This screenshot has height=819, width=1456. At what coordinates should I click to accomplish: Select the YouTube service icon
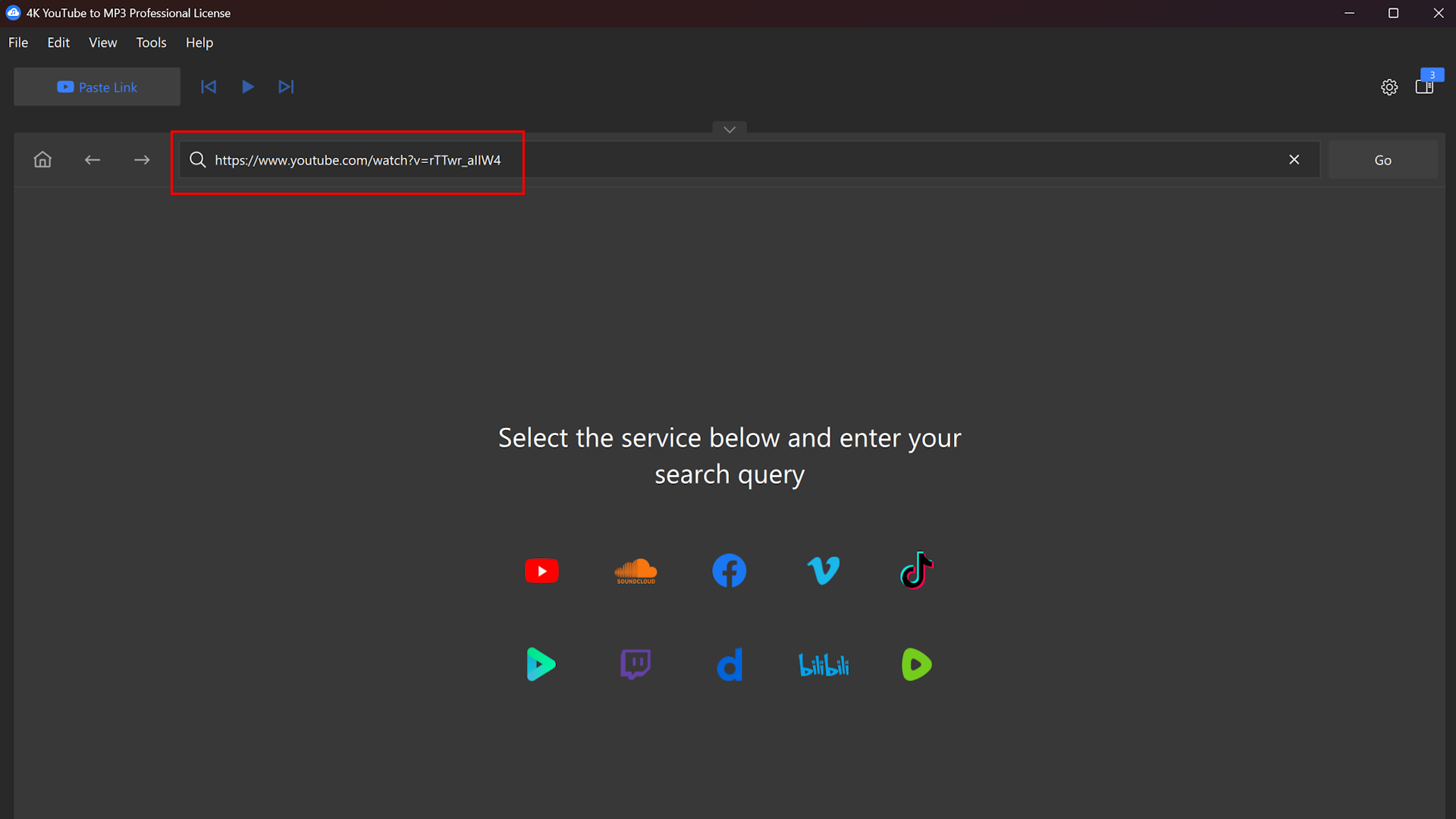coord(541,571)
